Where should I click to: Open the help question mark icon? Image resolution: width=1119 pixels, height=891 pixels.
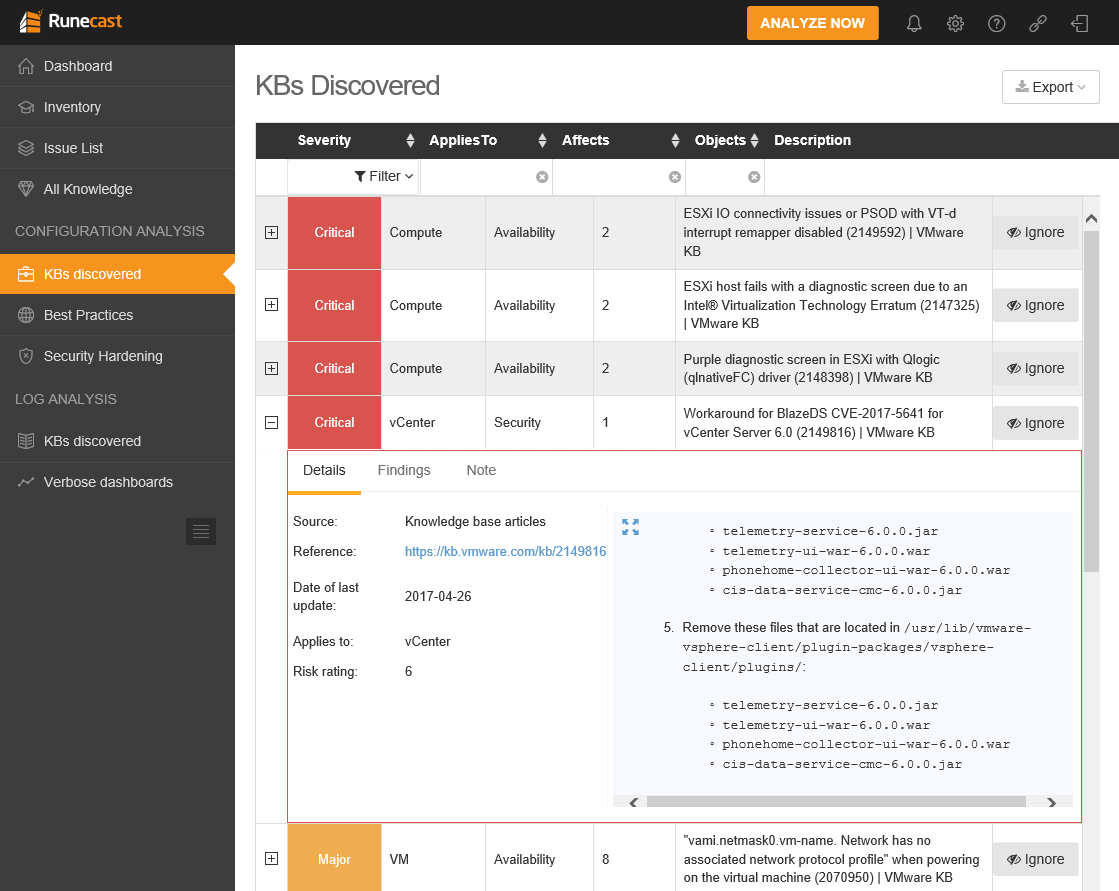pos(996,24)
